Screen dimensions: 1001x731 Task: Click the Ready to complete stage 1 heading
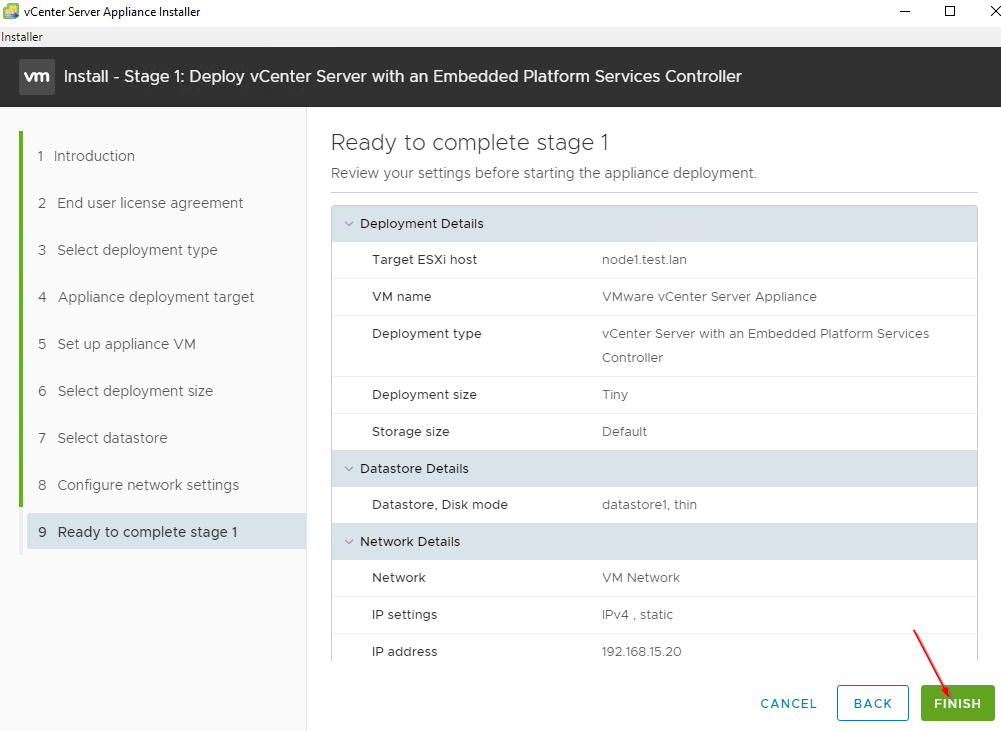(x=469, y=142)
